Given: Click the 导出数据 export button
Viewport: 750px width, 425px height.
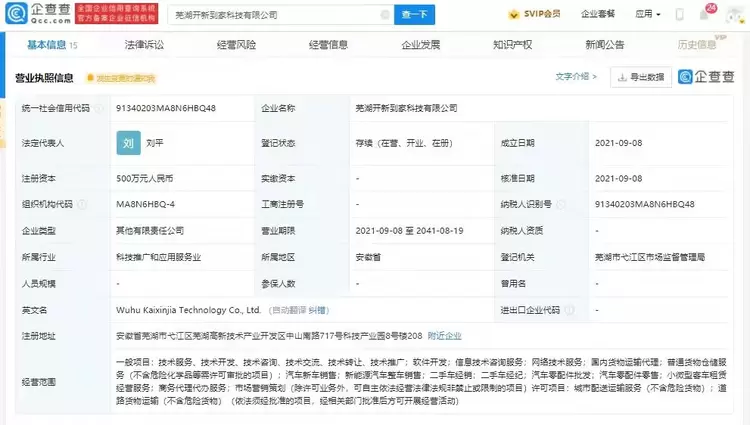Looking at the screenshot, I should coord(641,77).
